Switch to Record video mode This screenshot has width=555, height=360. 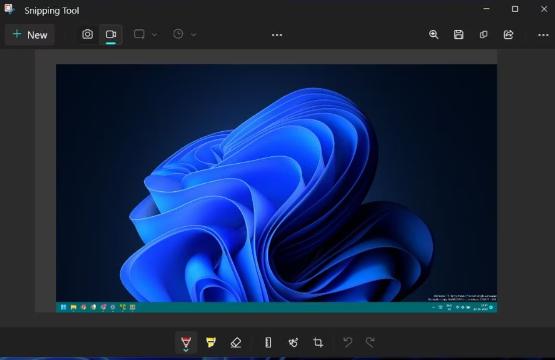(111, 34)
